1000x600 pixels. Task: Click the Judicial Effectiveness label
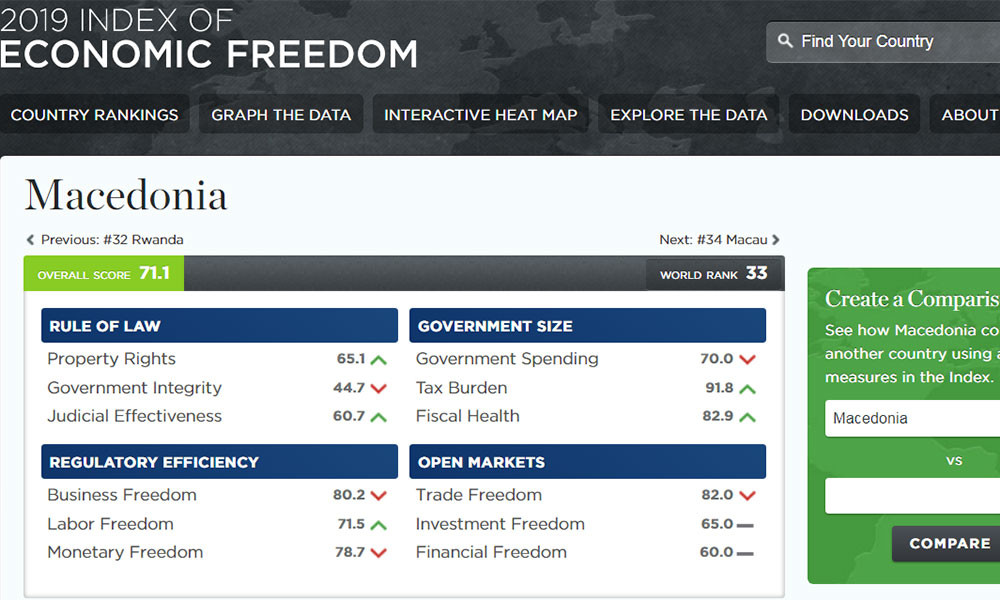coord(135,416)
